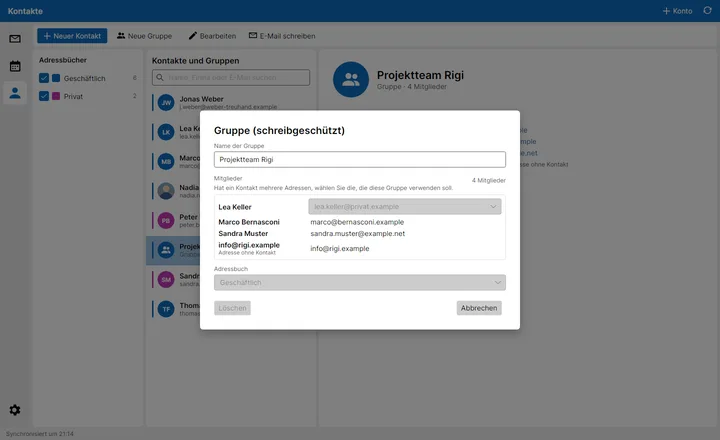This screenshot has width=720, height=440.
Task: Click bold info@rigi.example member entry
Action: click(249, 245)
